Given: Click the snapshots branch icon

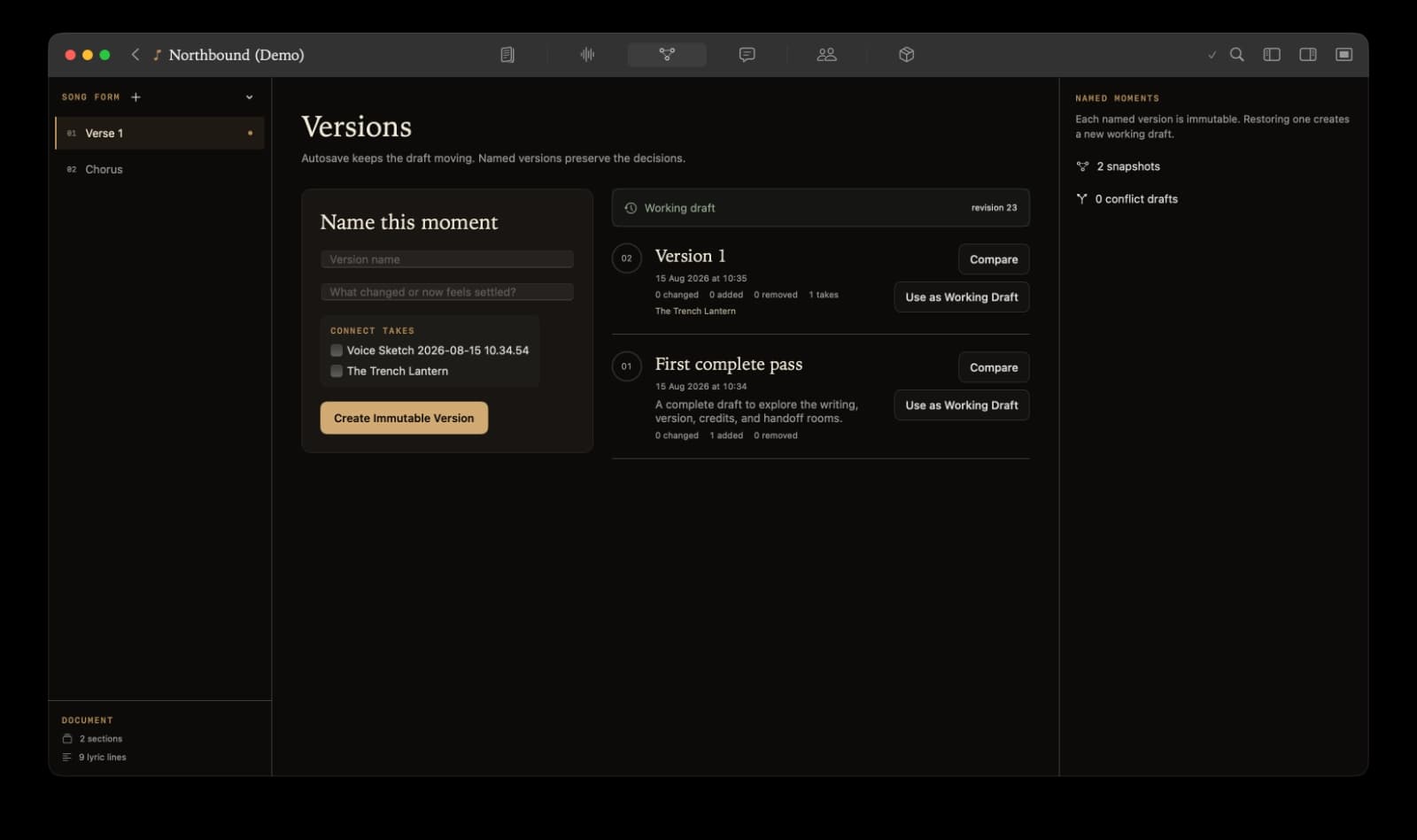Looking at the screenshot, I should [1082, 166].
